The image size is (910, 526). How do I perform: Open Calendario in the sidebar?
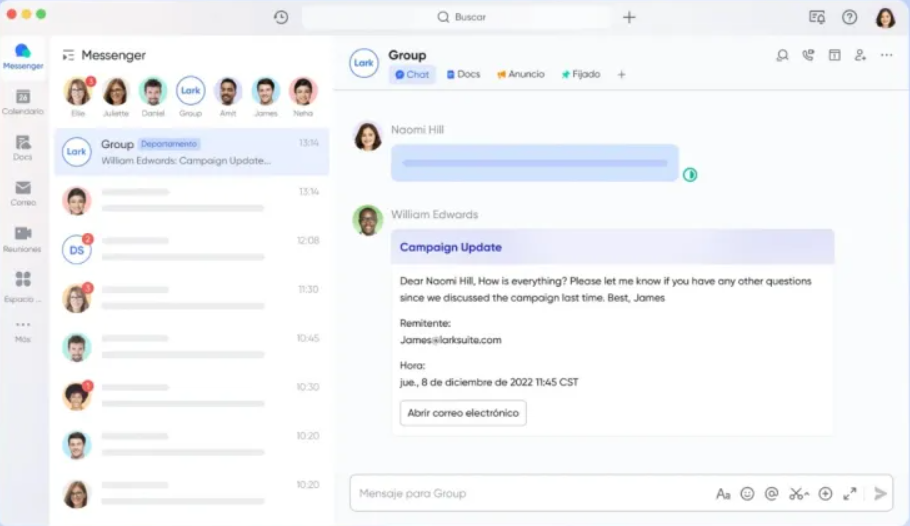pyautogui.click(x=23, y=102)
